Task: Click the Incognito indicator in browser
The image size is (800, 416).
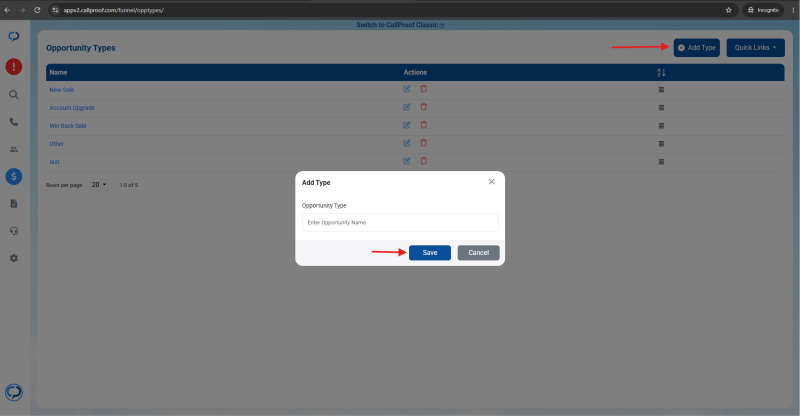Action: click(x=763, y=10)
